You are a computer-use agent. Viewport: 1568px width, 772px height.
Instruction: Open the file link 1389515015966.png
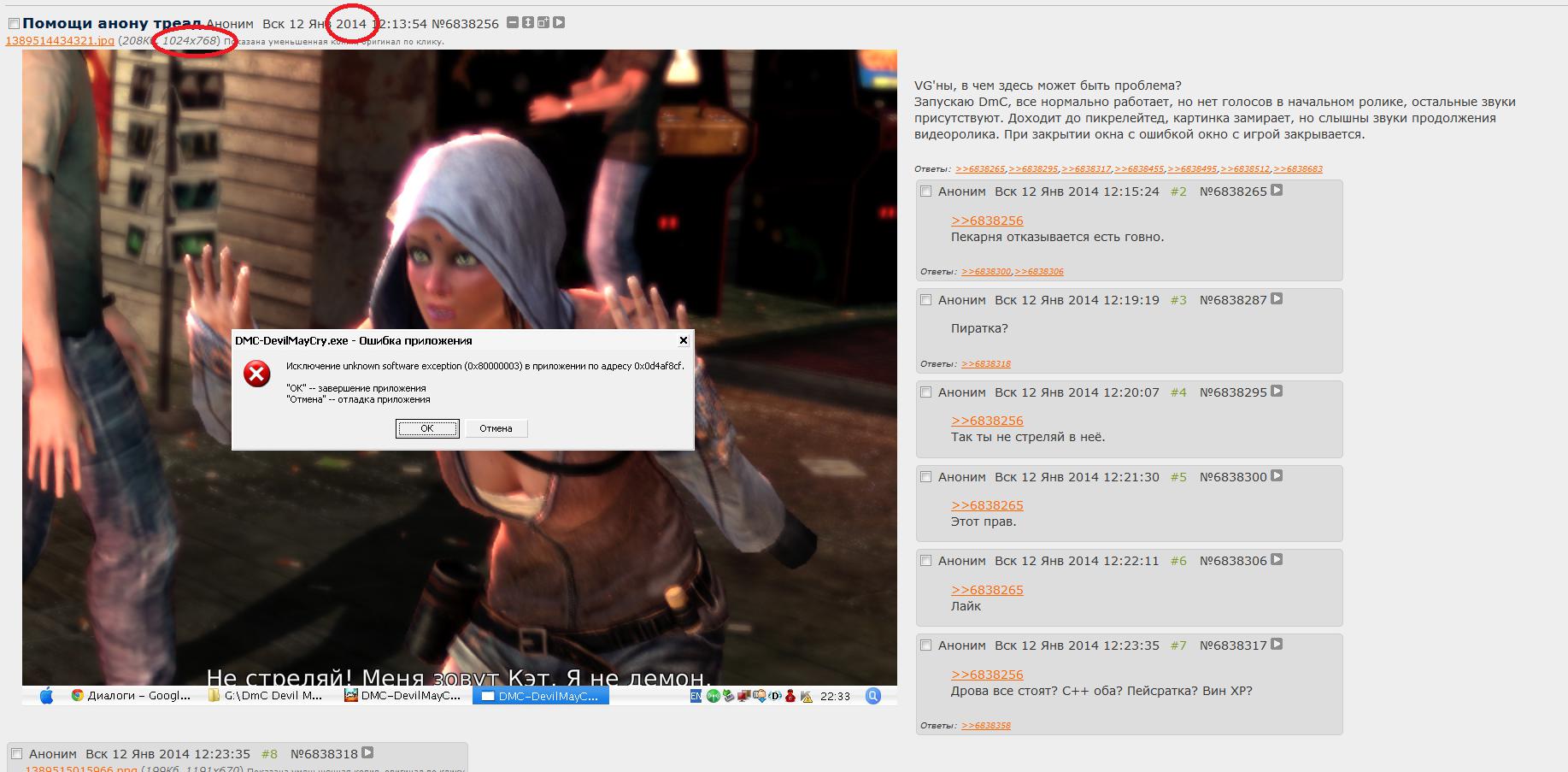point(80,769)
